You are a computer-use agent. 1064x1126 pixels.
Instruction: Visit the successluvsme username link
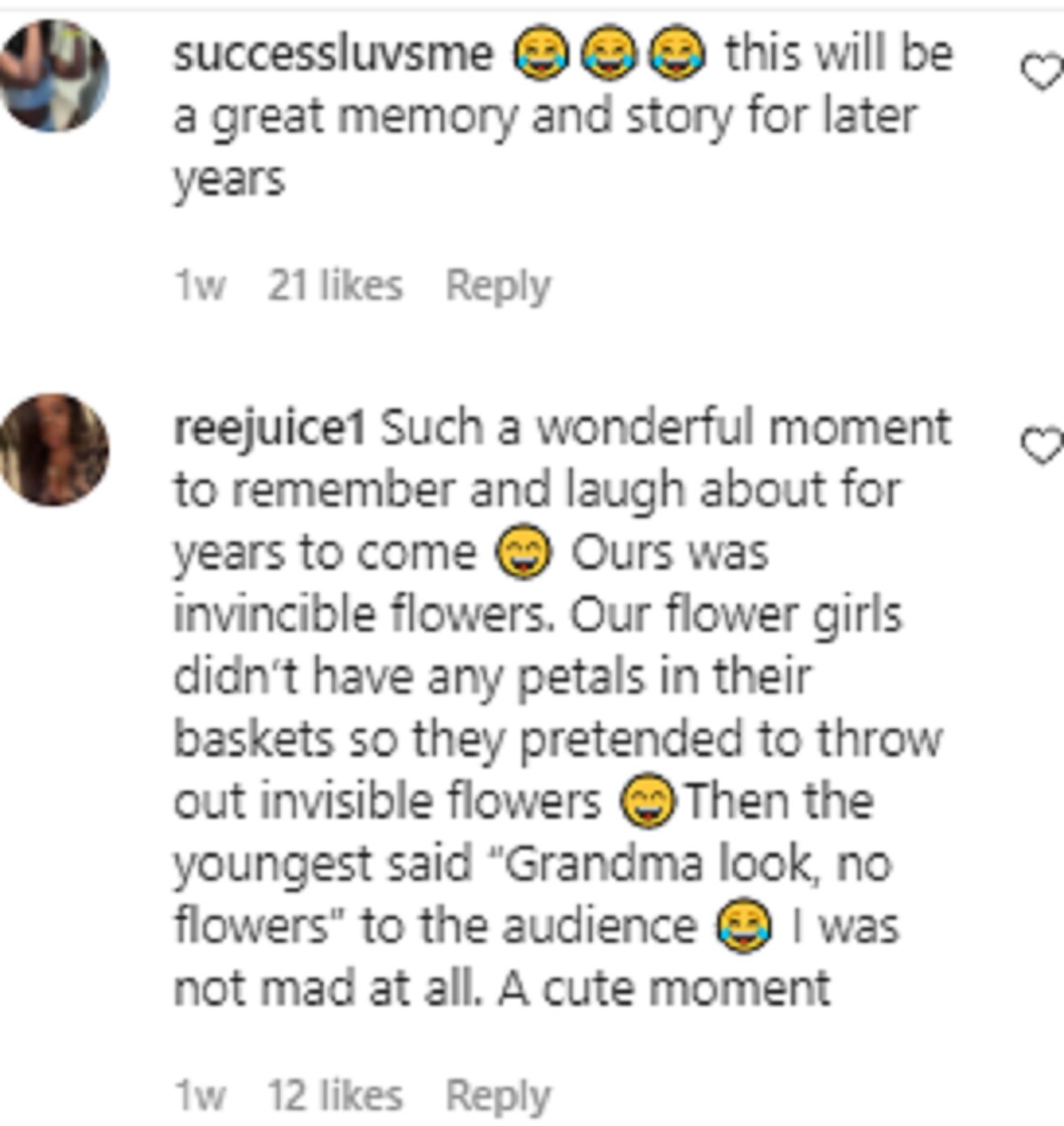332,55
